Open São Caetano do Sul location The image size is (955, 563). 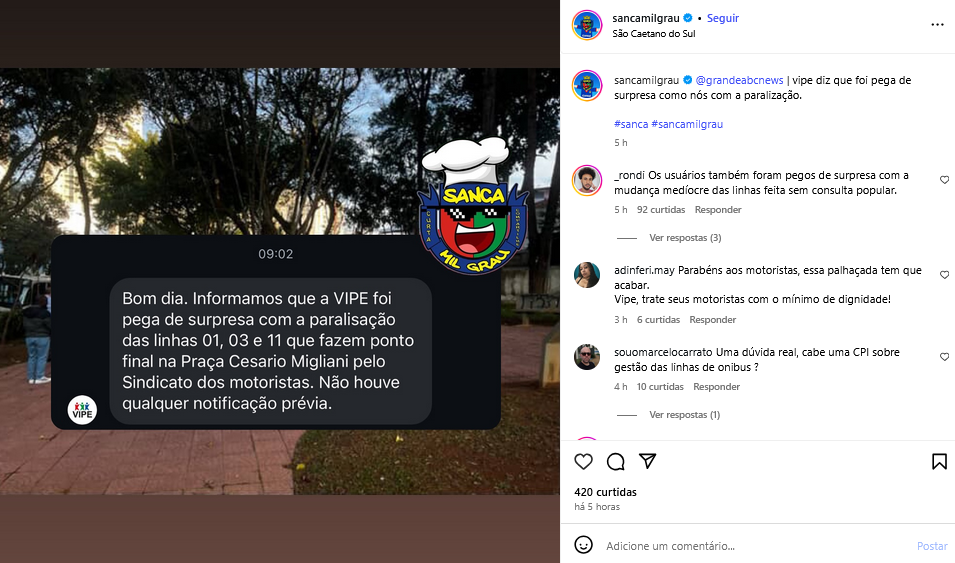654,34
